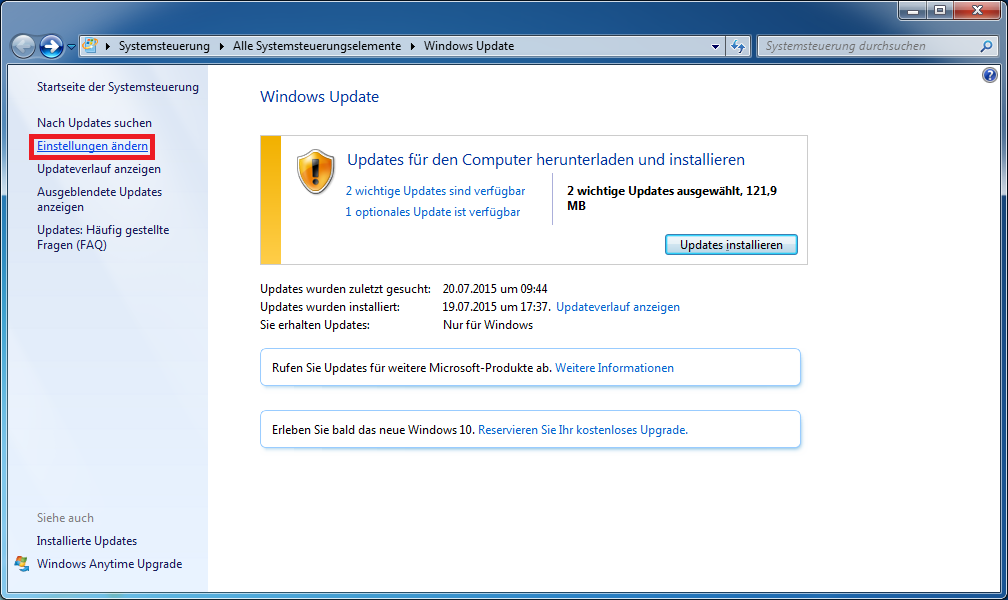Image resolution: width=1008 pixels, height=600 pixels.
Task: Click the Siehe auch label
Action: 65,518
